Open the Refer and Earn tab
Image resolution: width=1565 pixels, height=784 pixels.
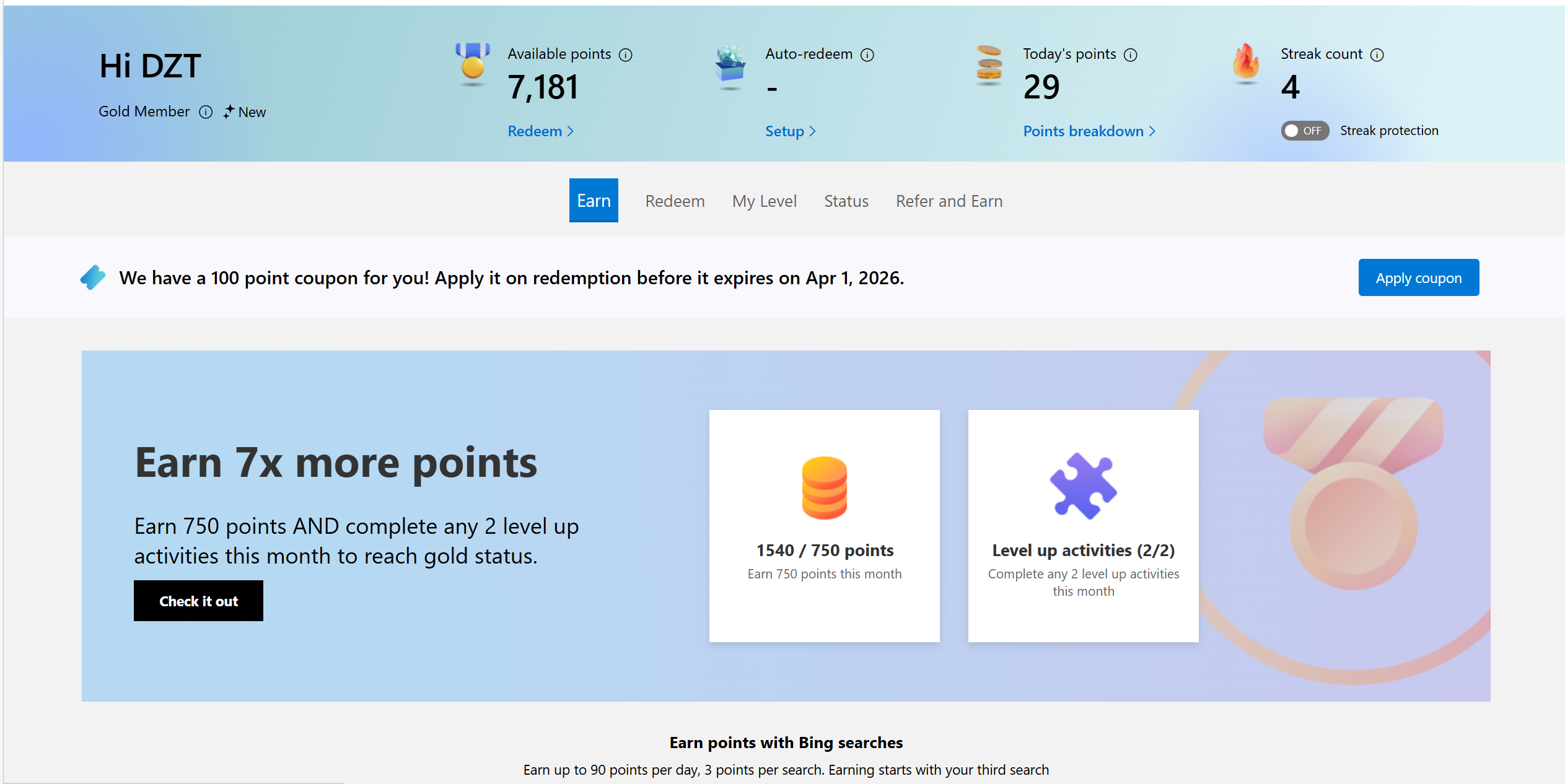[949, 201]
